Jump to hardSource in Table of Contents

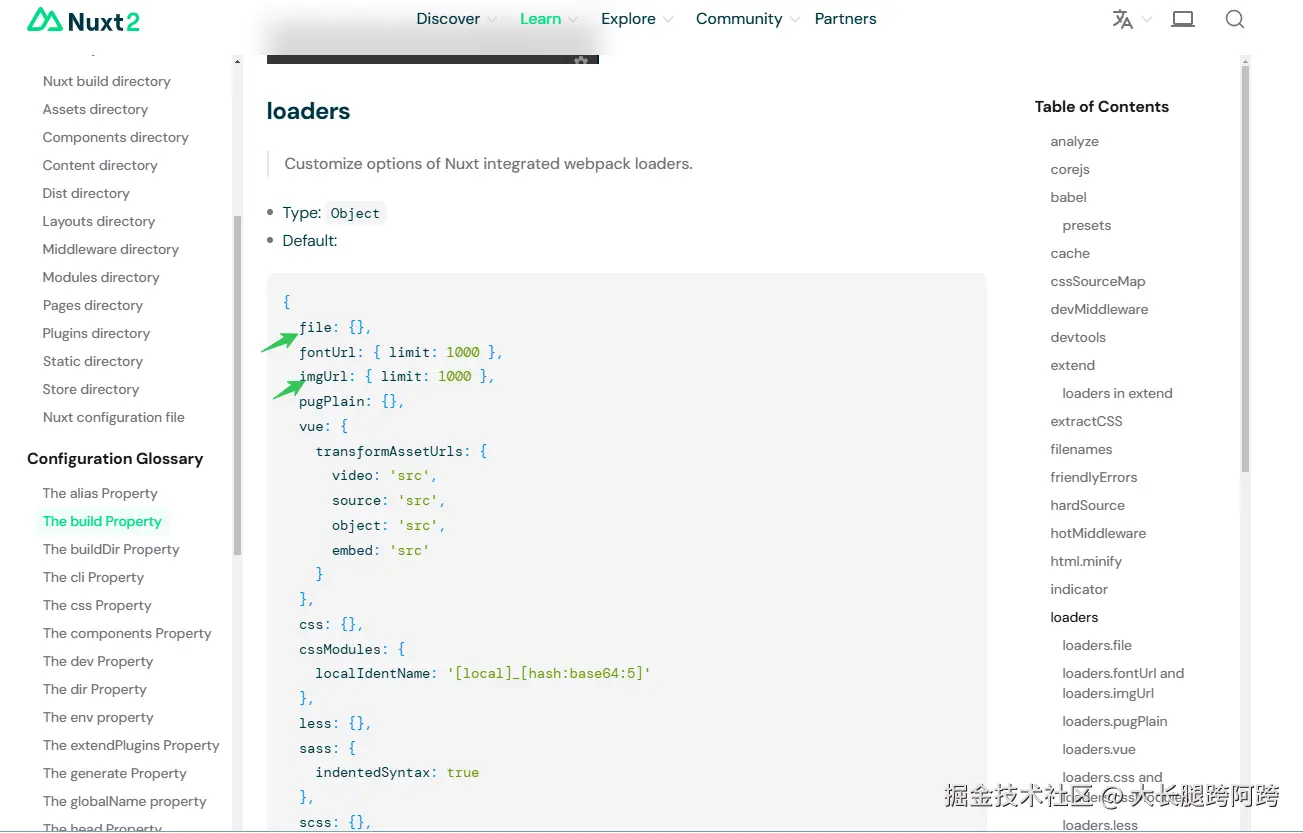click(x=1088, y=505)
